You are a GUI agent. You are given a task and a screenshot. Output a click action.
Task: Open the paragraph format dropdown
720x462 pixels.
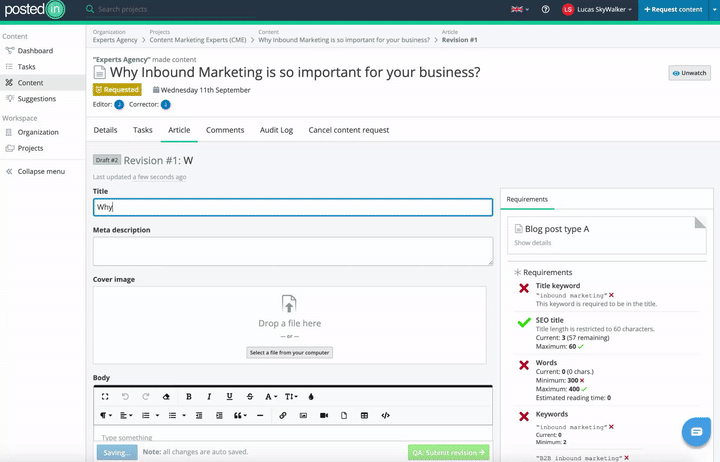(x=106, y=415)
